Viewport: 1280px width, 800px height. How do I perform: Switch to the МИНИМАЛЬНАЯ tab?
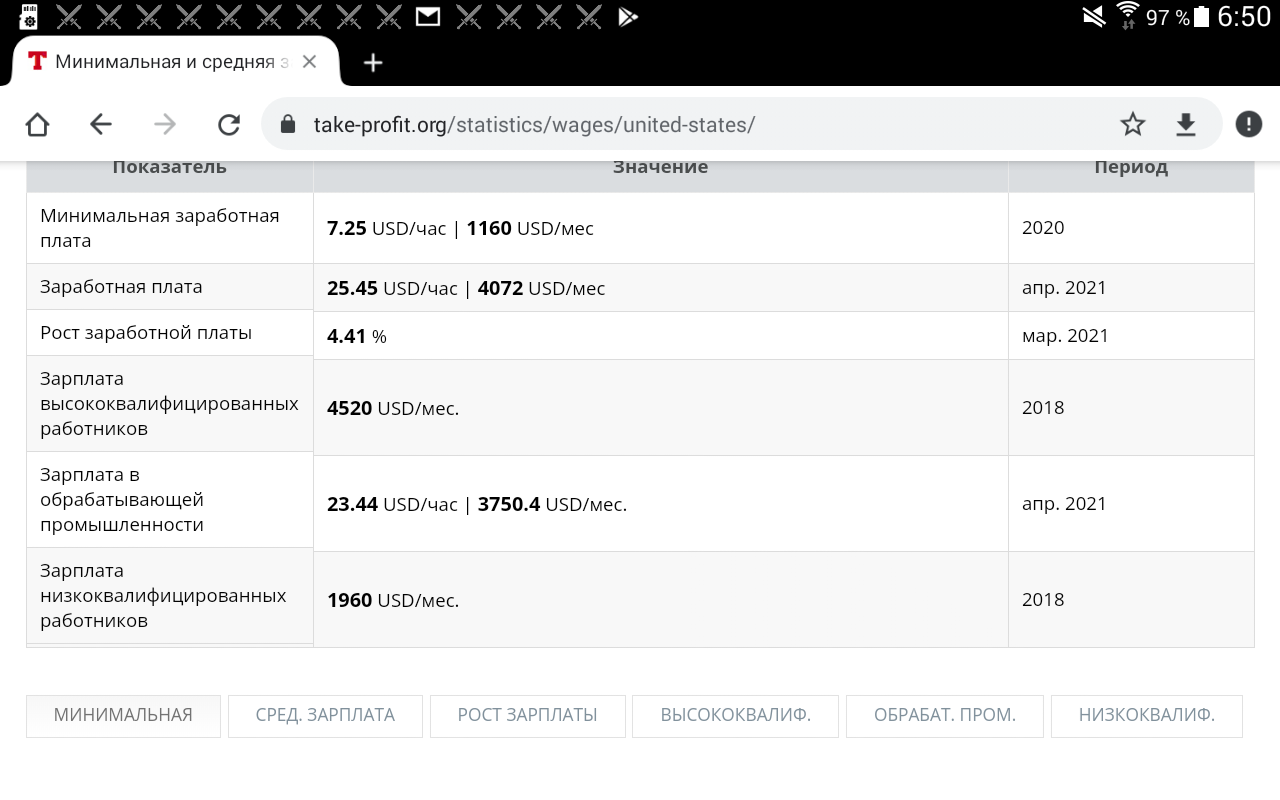coord(123,715)
